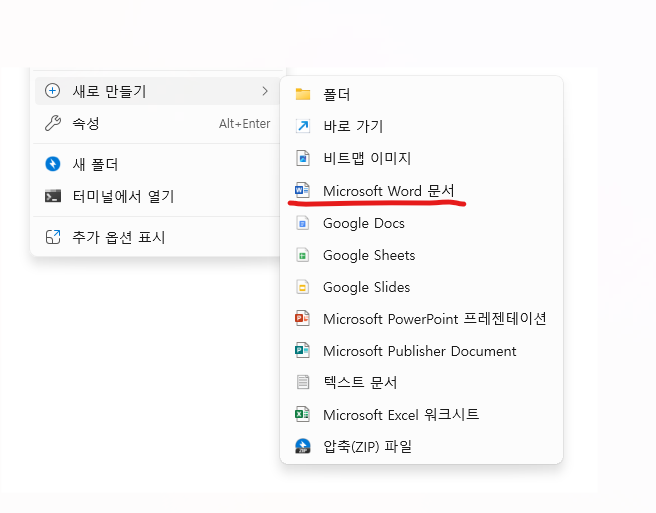Click the Word document icon
656x513 pixels.
click(x=302, y=190)
